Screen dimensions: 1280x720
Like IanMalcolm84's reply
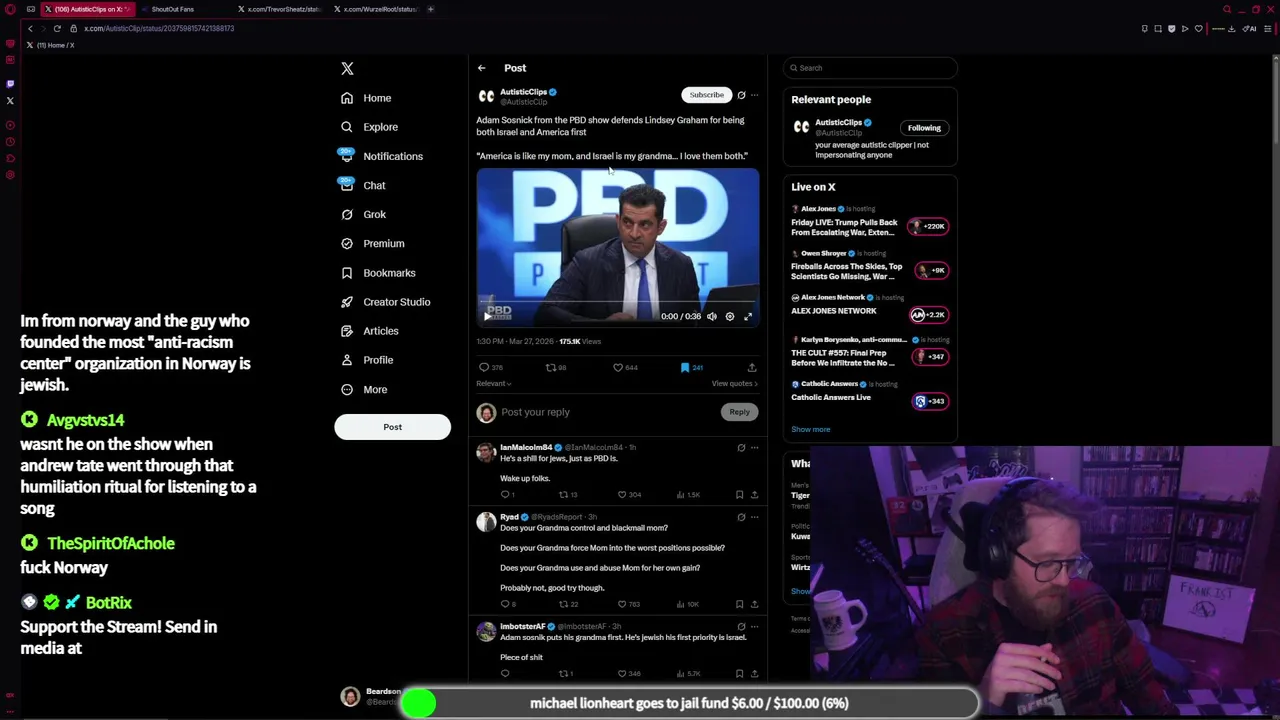(x=629, y=495)
